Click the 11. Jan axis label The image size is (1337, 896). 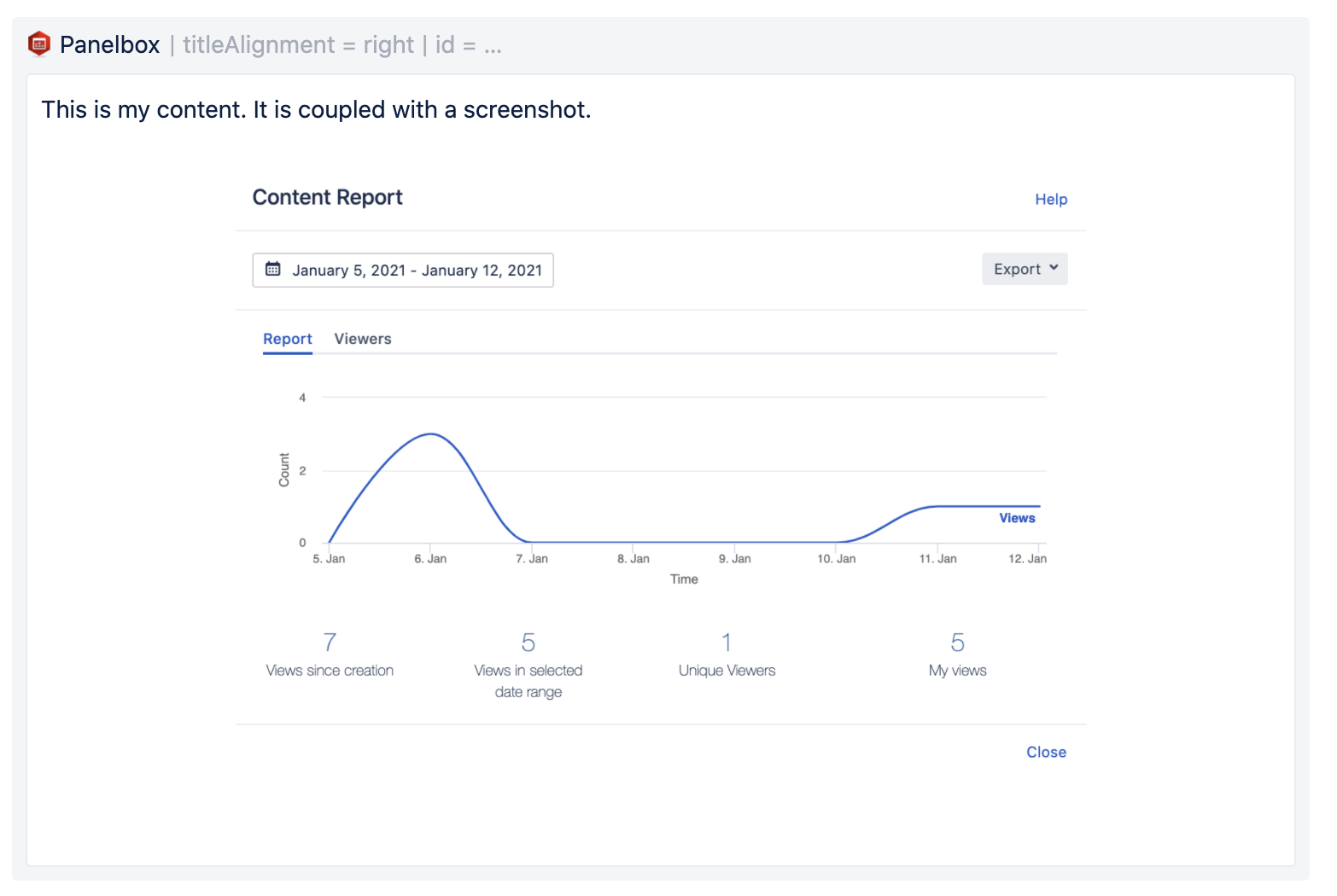tap(937, 559)
